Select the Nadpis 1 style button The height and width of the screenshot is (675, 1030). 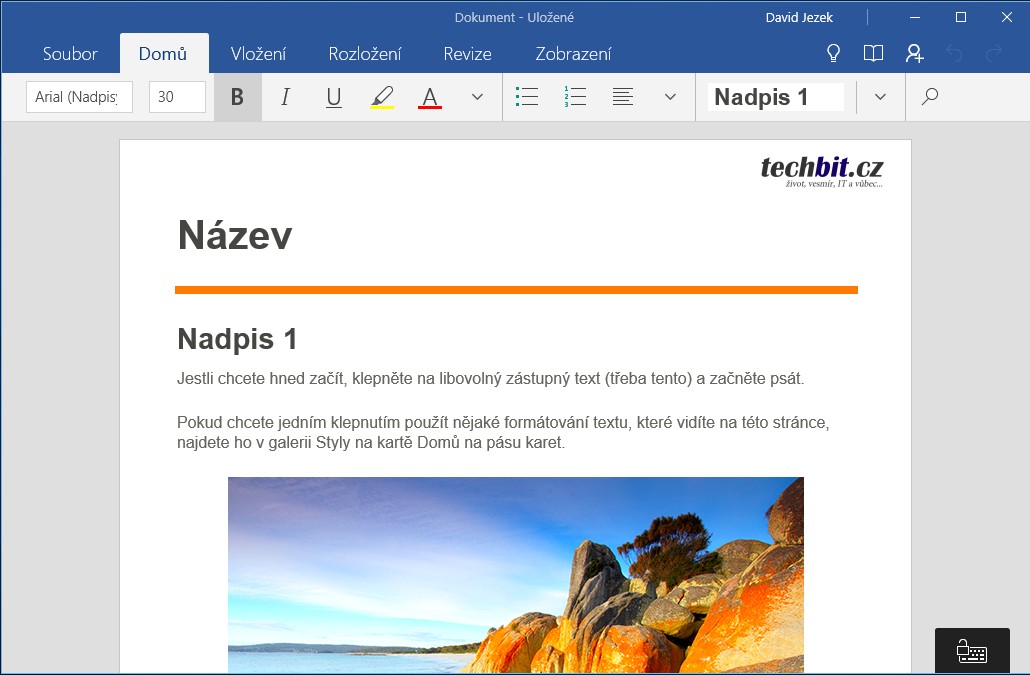[x=775, y=97]
